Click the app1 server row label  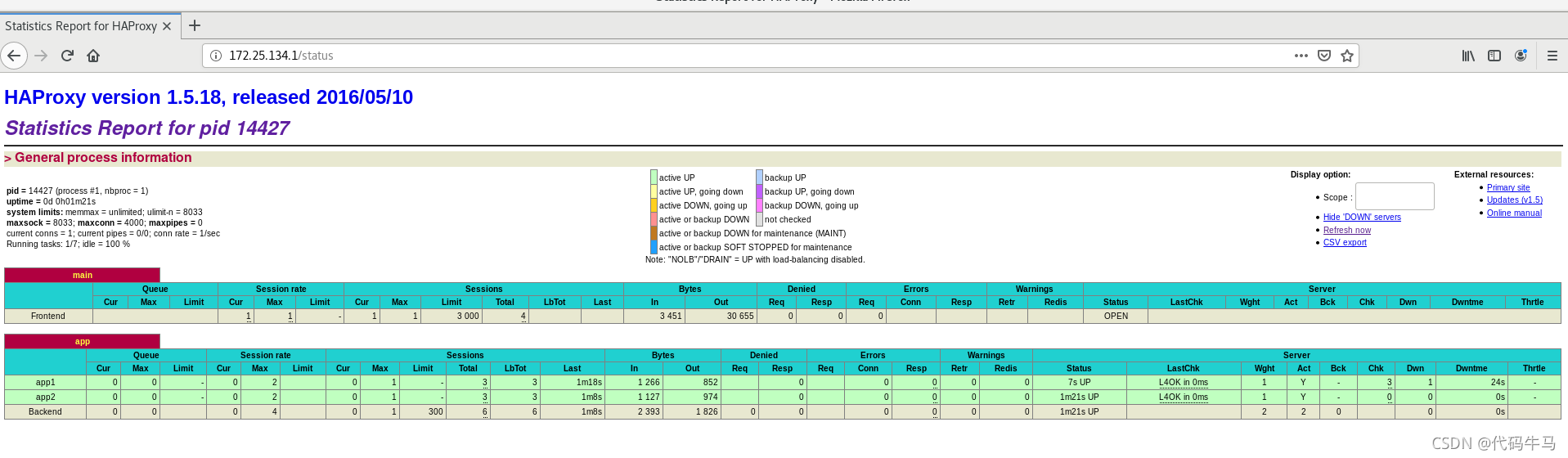[x=46, y=382]
